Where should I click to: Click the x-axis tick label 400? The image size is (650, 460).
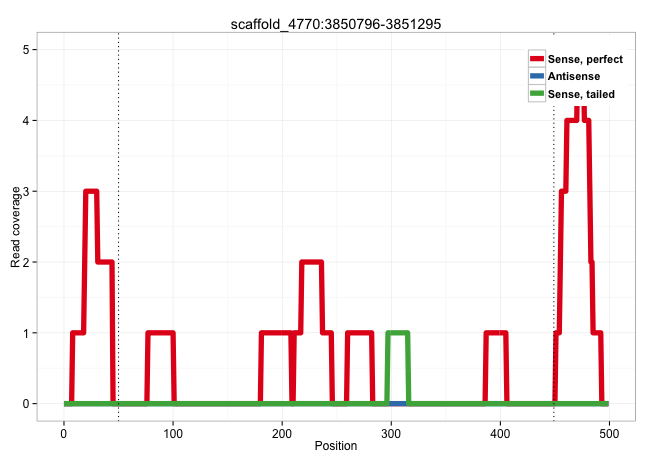point(500,431)
